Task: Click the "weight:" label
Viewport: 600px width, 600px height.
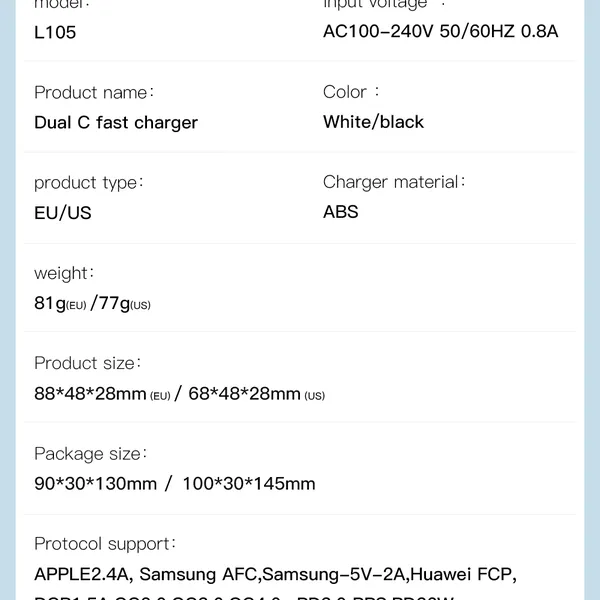Action: pyautogui.click(x=64, y=273)
